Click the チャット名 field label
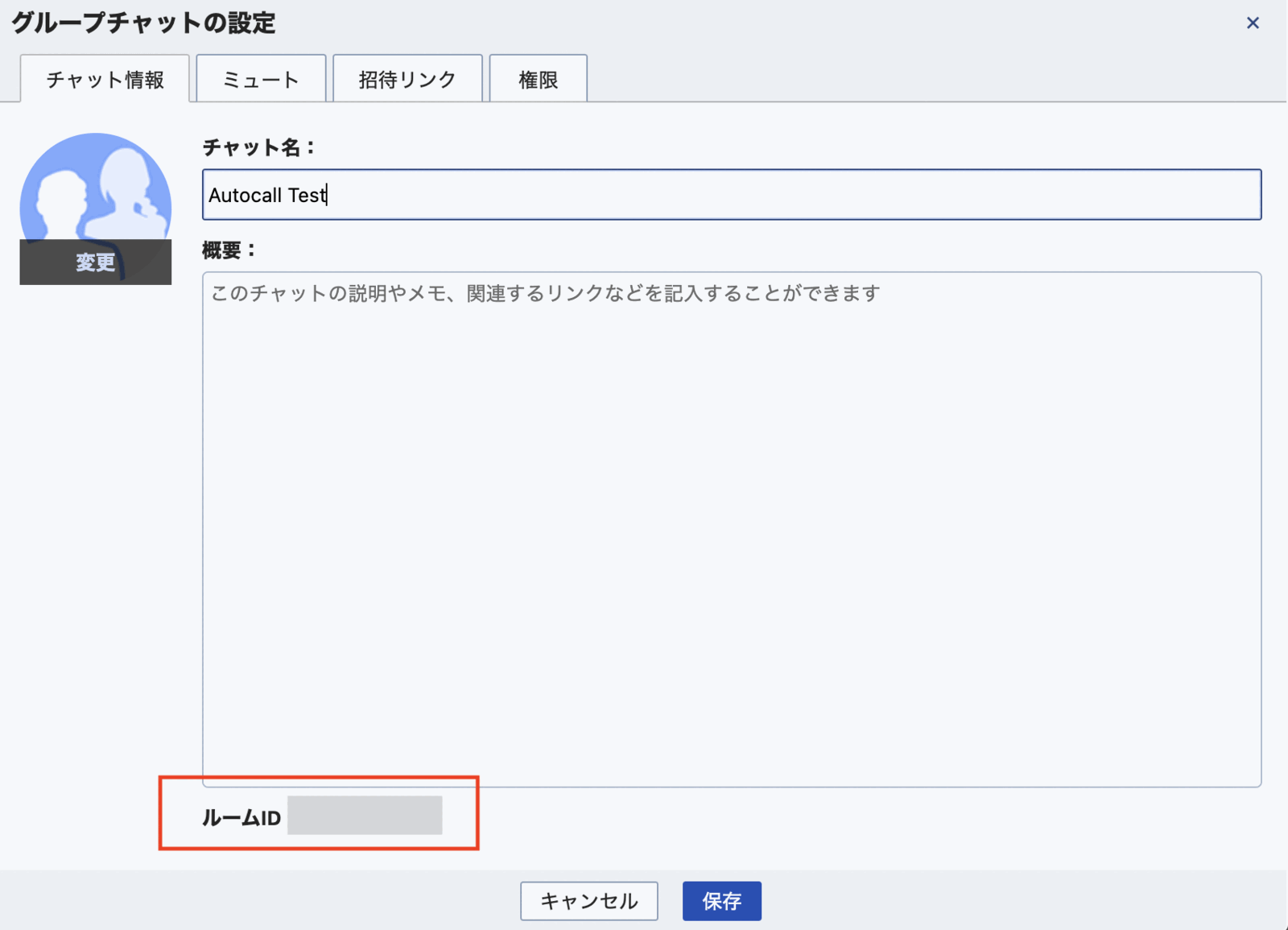 pyautogui.click(x=258, y=147)
